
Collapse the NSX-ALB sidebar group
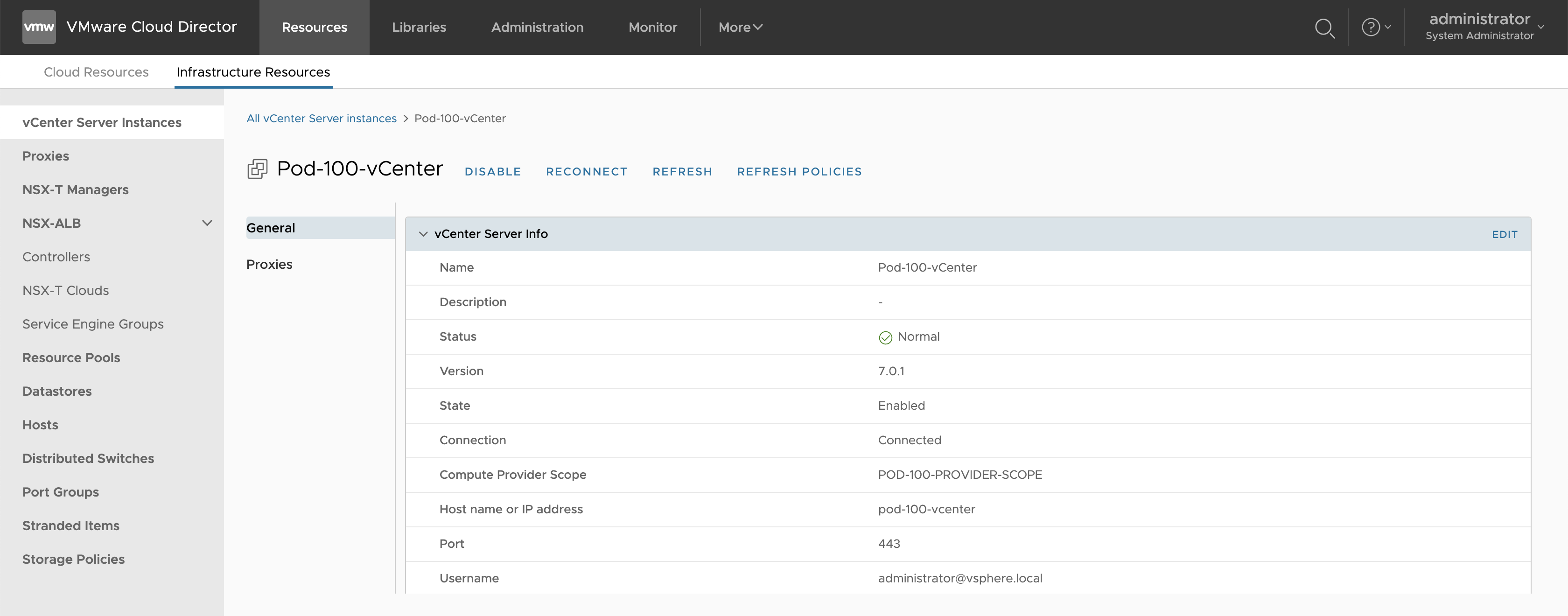(x=207, y=224)
